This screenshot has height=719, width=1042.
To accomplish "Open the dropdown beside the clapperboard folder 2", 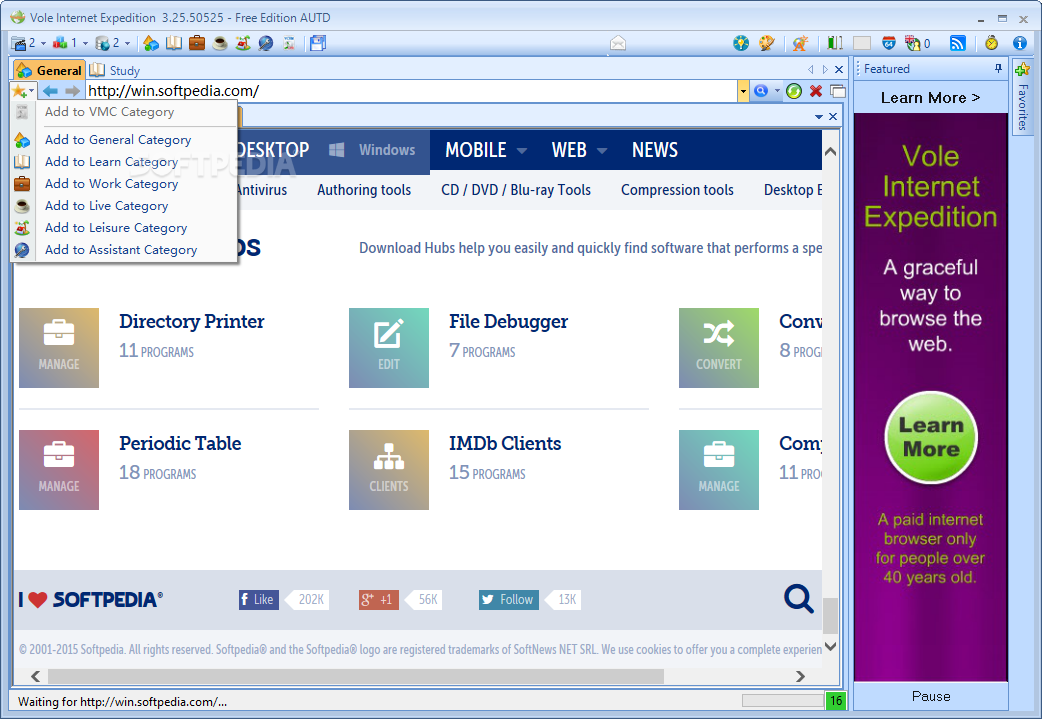I will (x=44, y=44).
